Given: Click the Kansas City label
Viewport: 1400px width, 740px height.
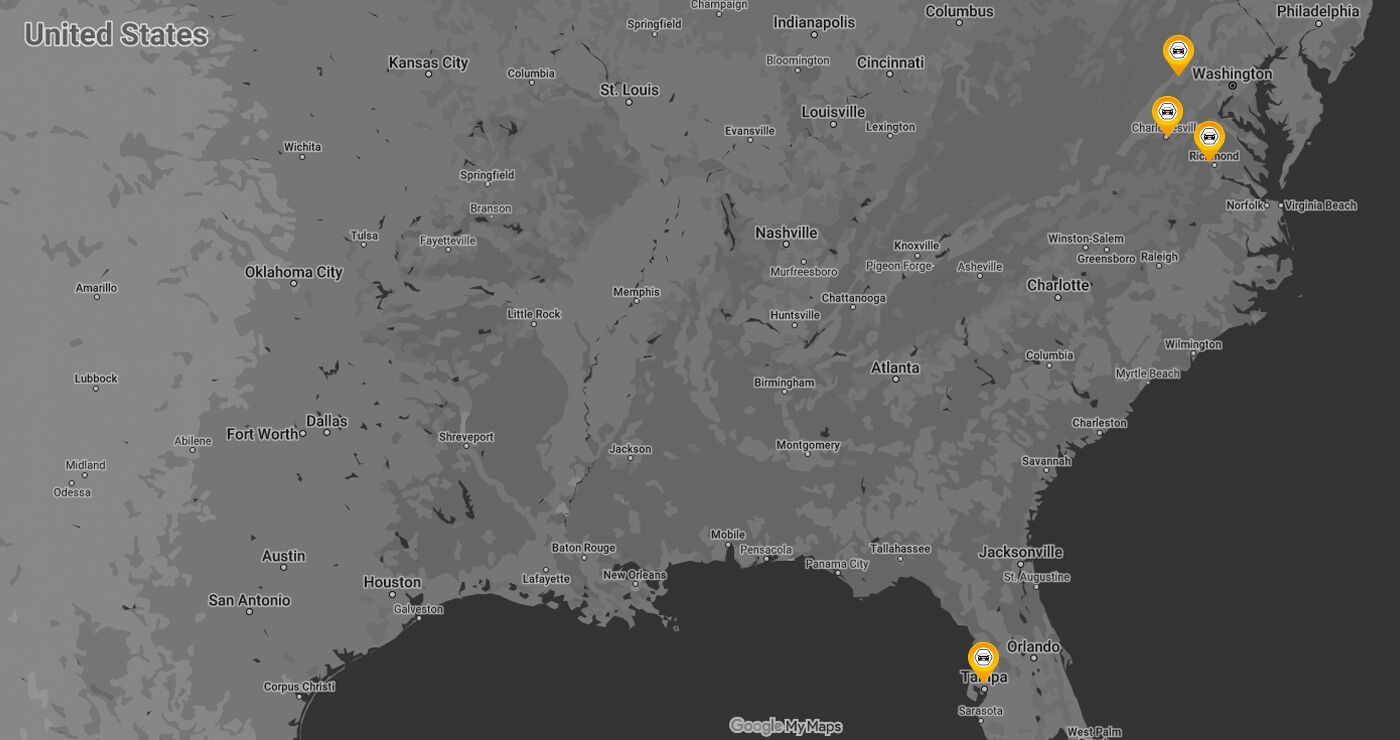Looking at the screenshot, I should click(x=428, y=63).
